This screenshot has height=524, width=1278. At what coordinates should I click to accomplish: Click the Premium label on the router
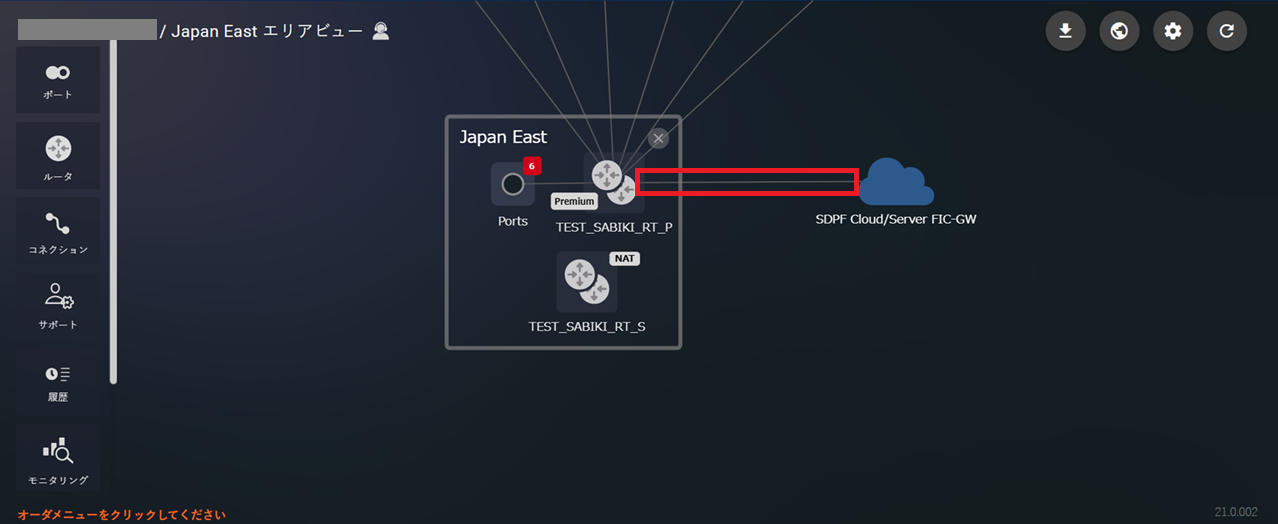pyautogui.click(x=574, y=201)
